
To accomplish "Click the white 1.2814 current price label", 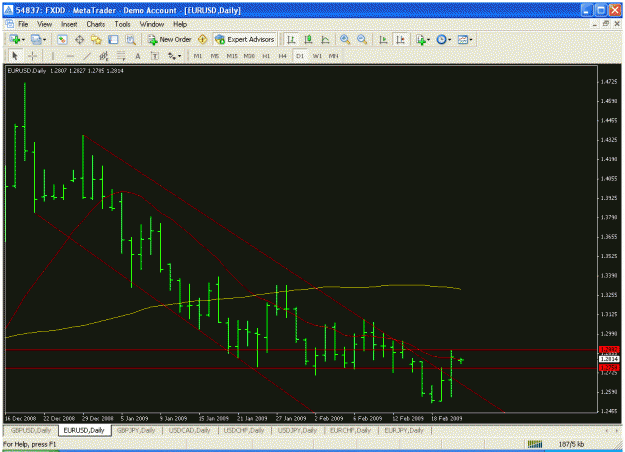I will tap(609, 359).
